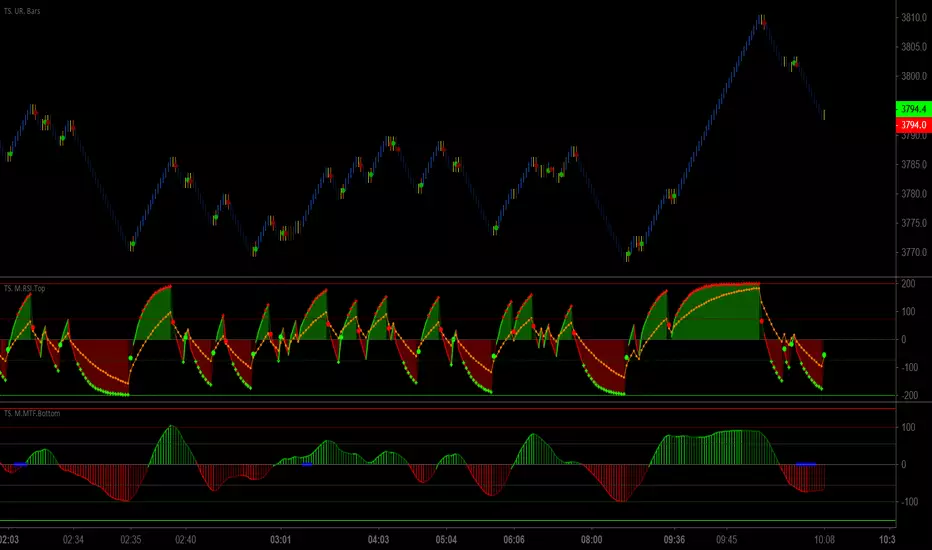Click the red 3794.0 price tag
The height and width of the screenshot is (550, 932).
click(x=911, y=124)
